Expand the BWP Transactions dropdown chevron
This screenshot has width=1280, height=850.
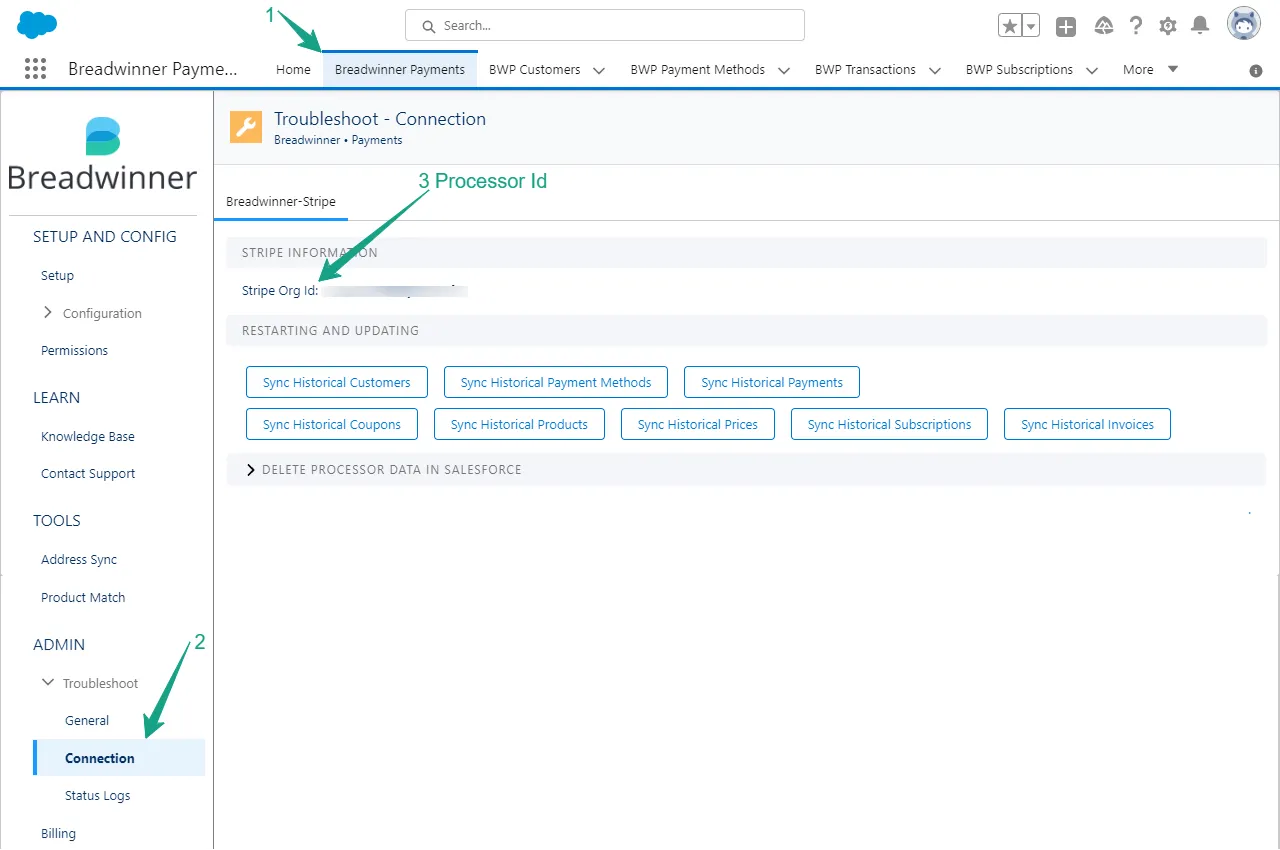coord(935,70)
